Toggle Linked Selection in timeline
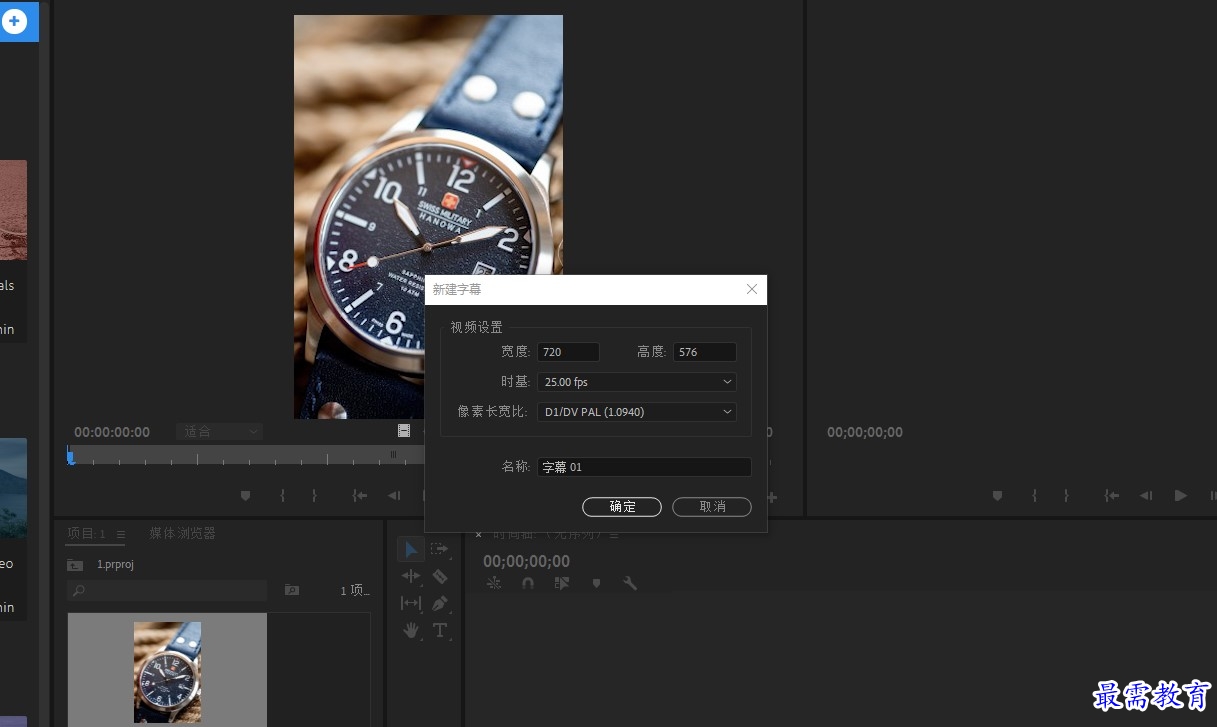 562,583
